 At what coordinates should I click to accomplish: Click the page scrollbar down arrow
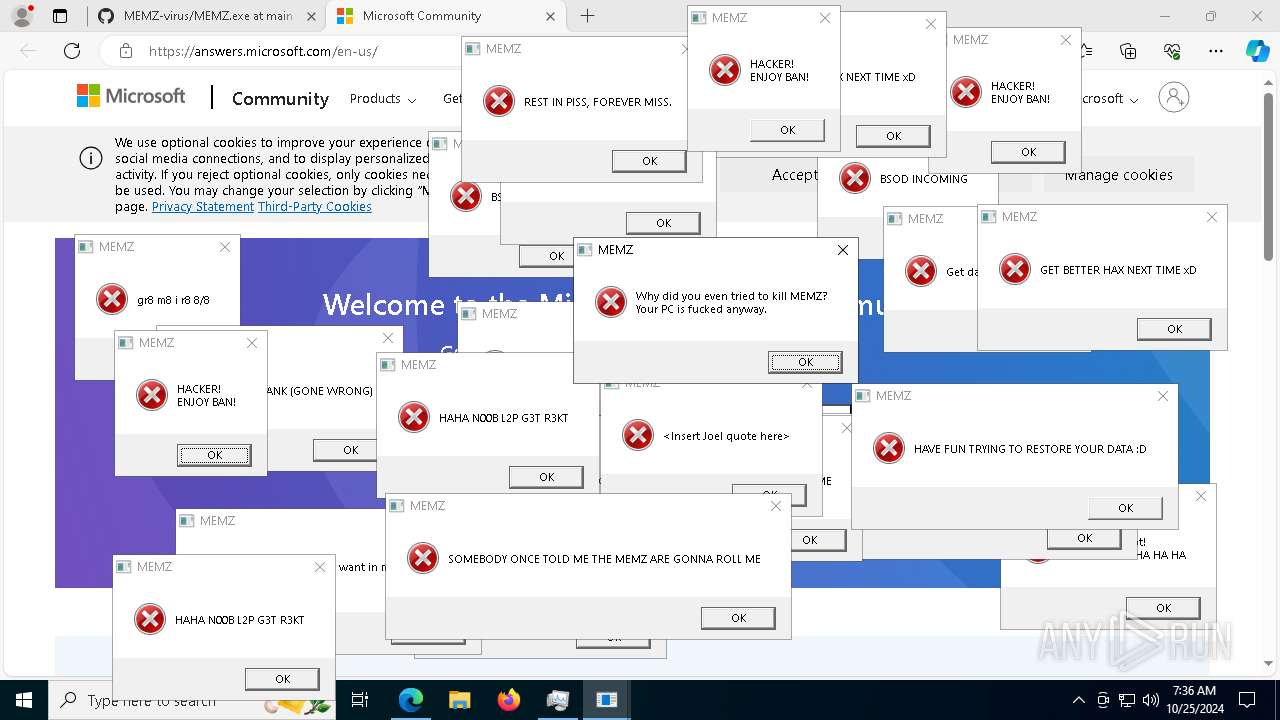(x=1269, y=663)
